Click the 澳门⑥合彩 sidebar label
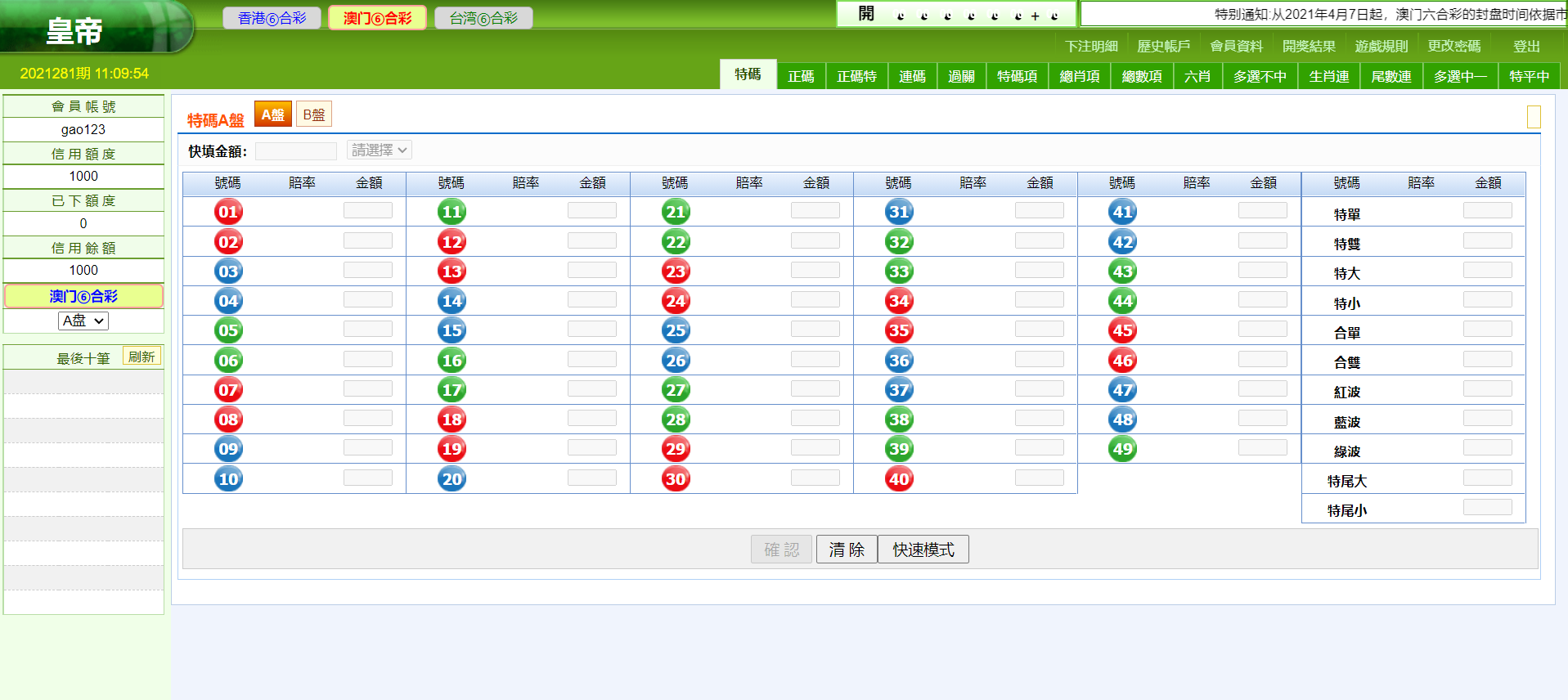Screen dimensions: 1568x700 (x=83, y=296)
